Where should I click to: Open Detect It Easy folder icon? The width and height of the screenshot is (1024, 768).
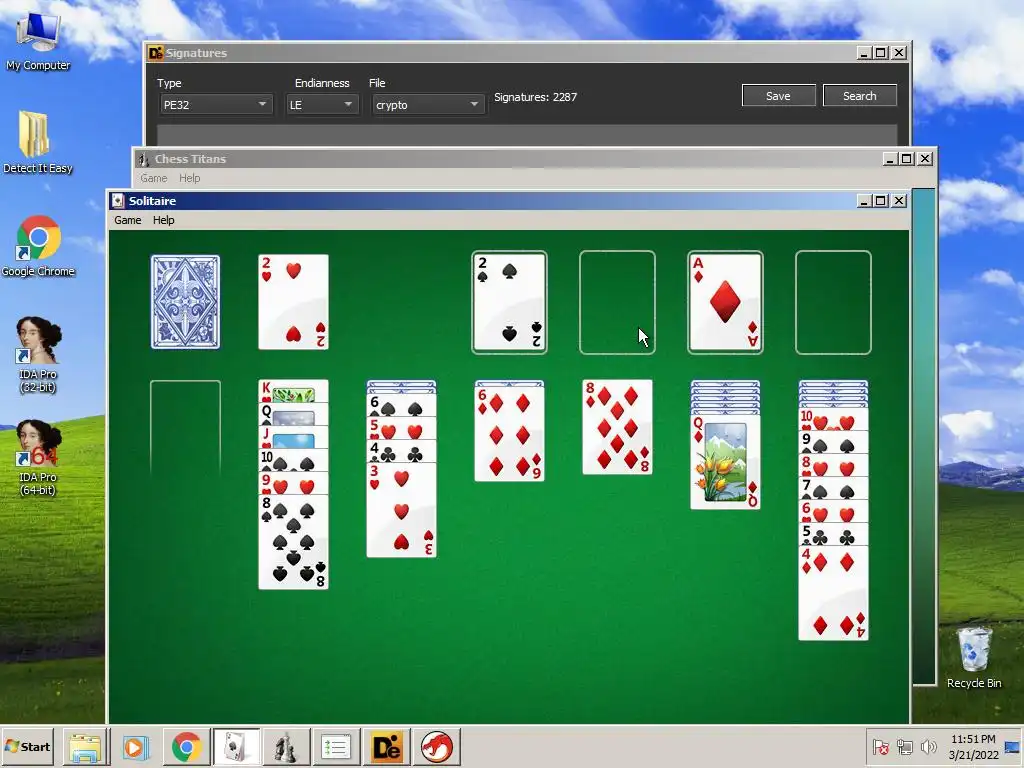tap(37, 142)
